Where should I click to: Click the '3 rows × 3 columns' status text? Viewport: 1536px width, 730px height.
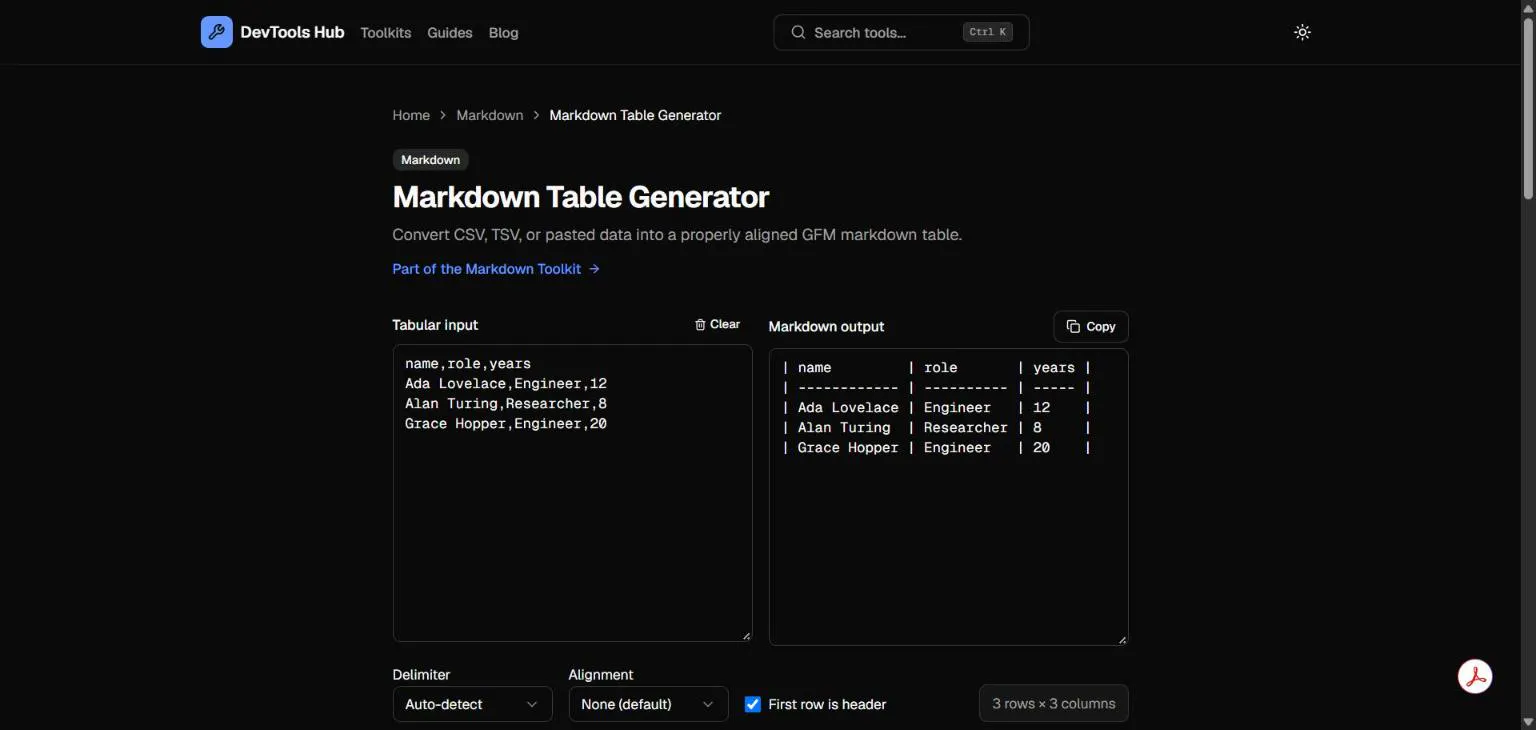click(1054, 703)
